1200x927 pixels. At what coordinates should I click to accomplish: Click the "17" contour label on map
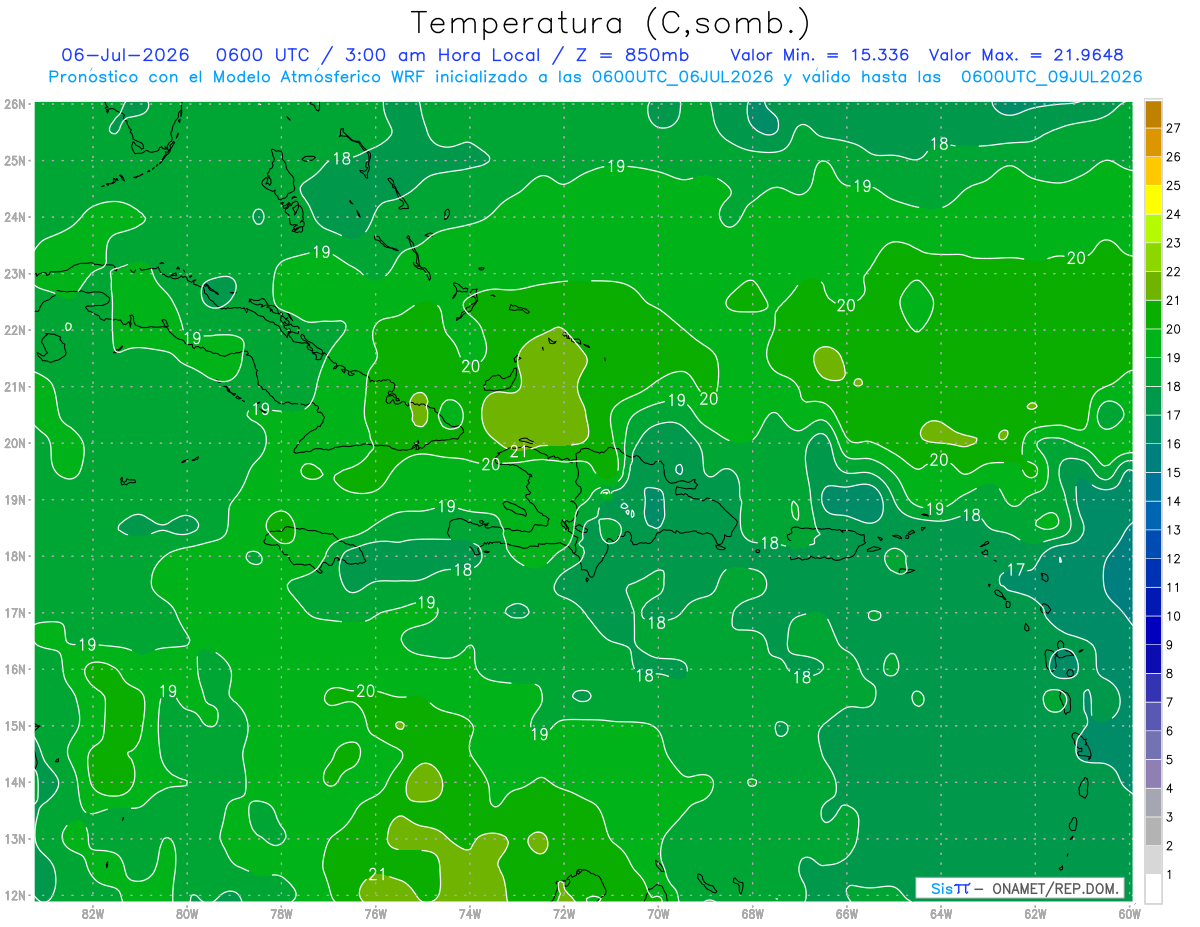(1015, 570)
